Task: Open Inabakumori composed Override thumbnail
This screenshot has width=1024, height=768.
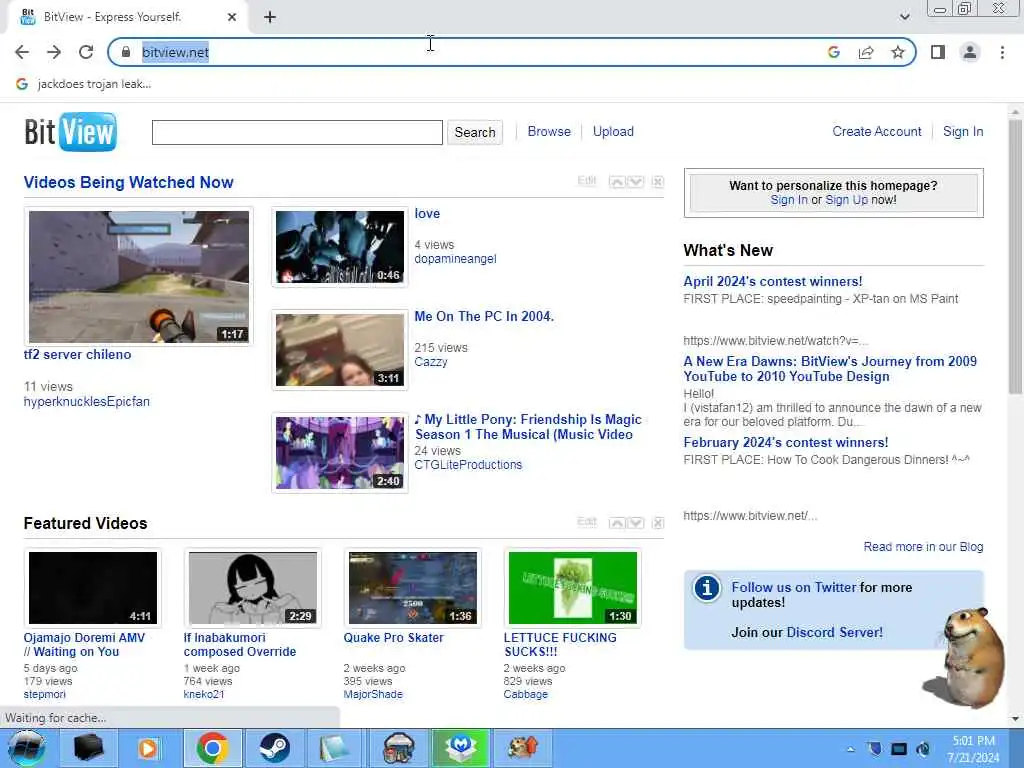Action: coord(253,588)
